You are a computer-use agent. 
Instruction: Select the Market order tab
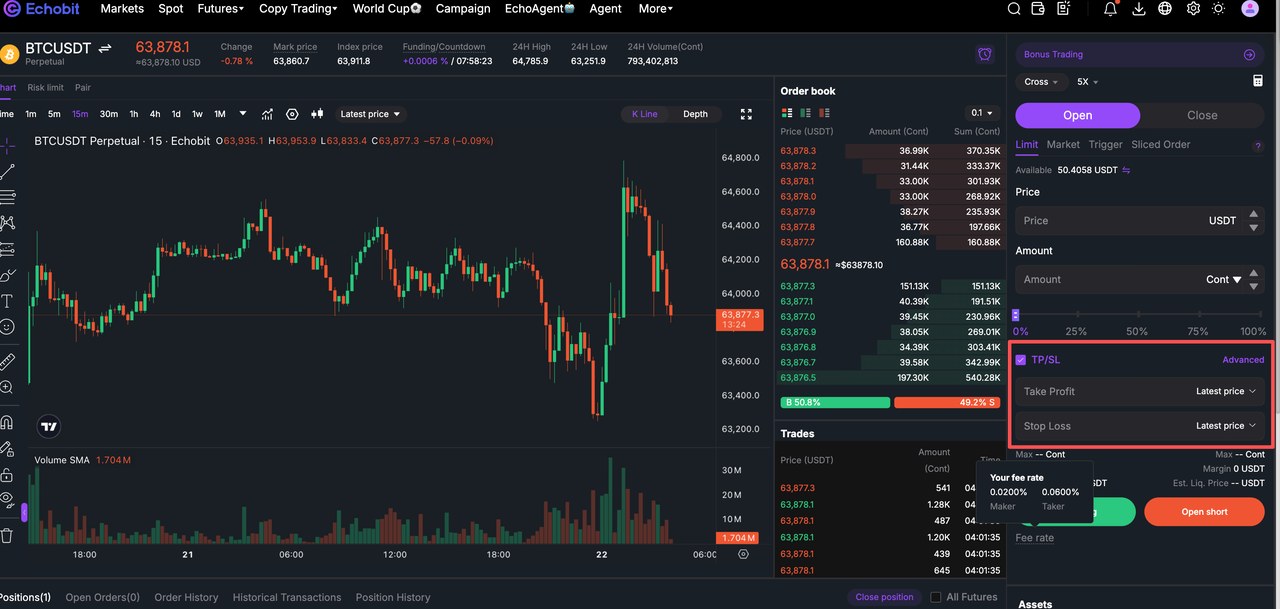tap(1063, 144)
